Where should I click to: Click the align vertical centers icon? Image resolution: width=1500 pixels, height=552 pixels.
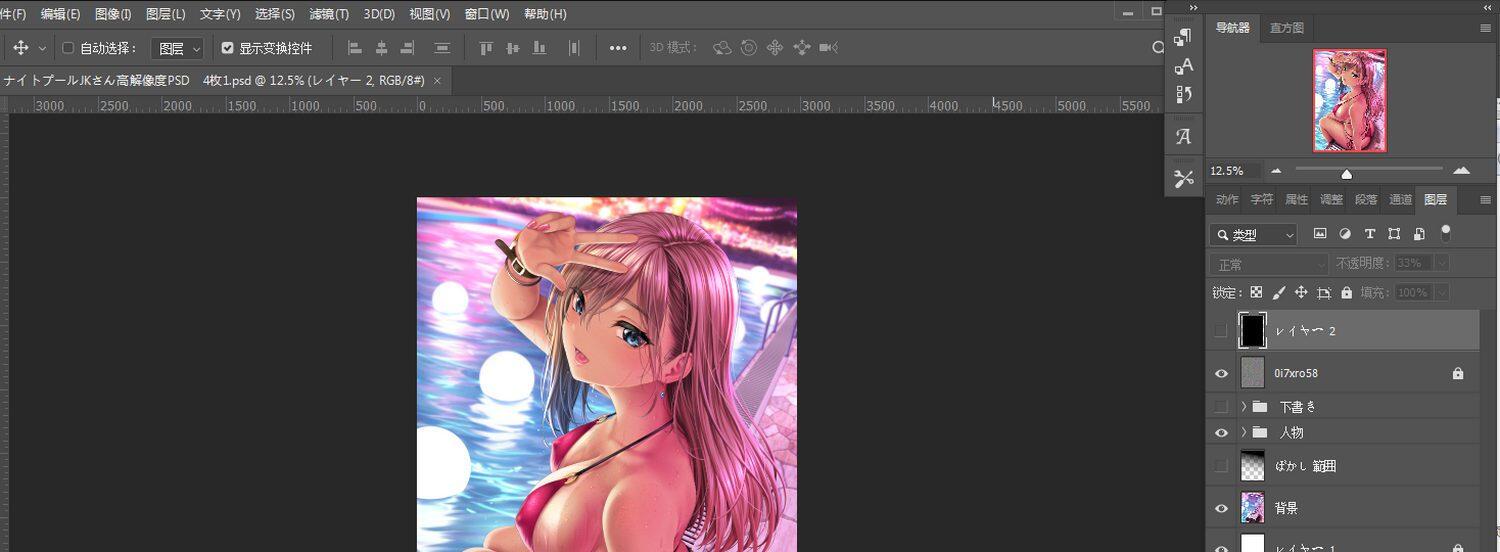[x=513, y=48]
